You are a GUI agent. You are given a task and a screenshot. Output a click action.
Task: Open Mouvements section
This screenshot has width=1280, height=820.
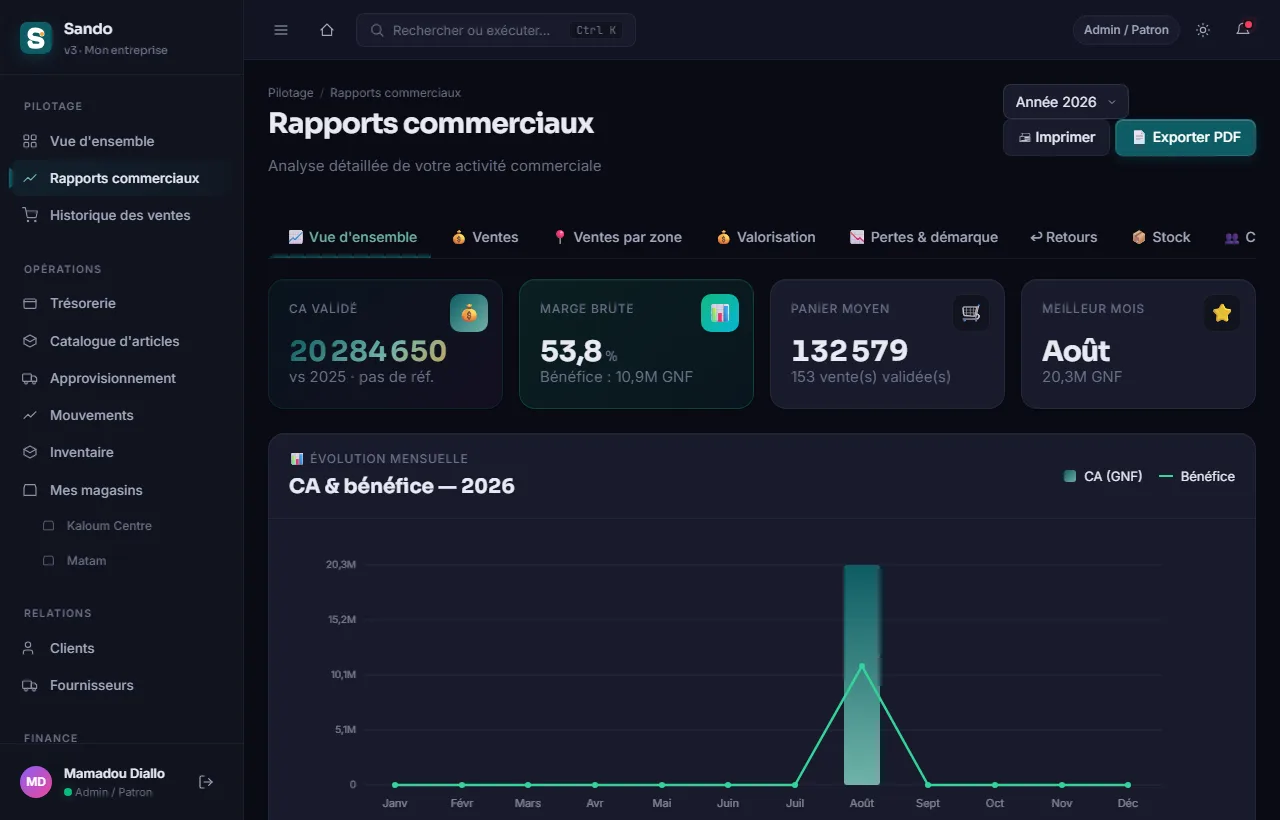tap(122, 415)
